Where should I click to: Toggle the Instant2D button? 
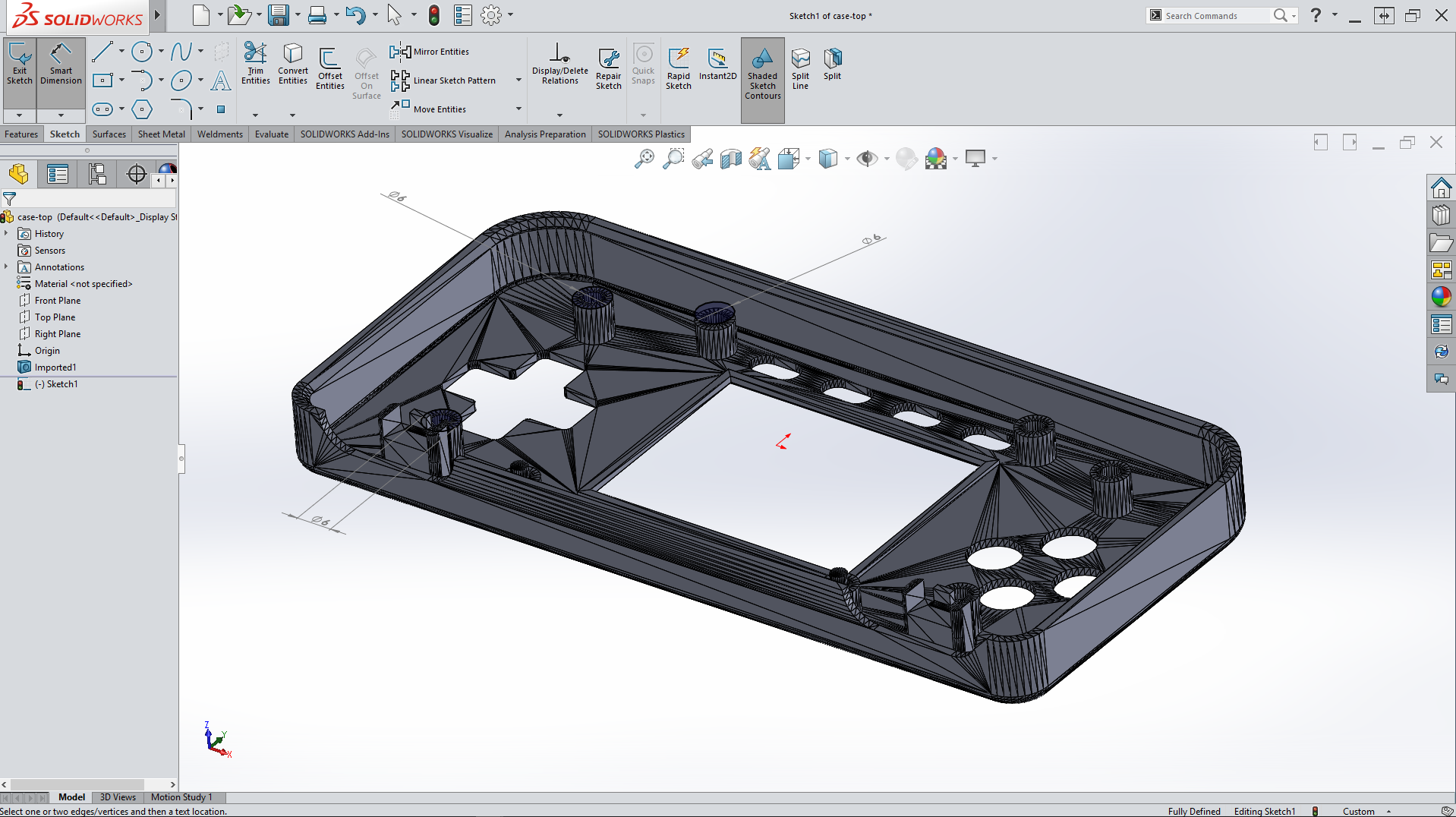coord(717,64)
